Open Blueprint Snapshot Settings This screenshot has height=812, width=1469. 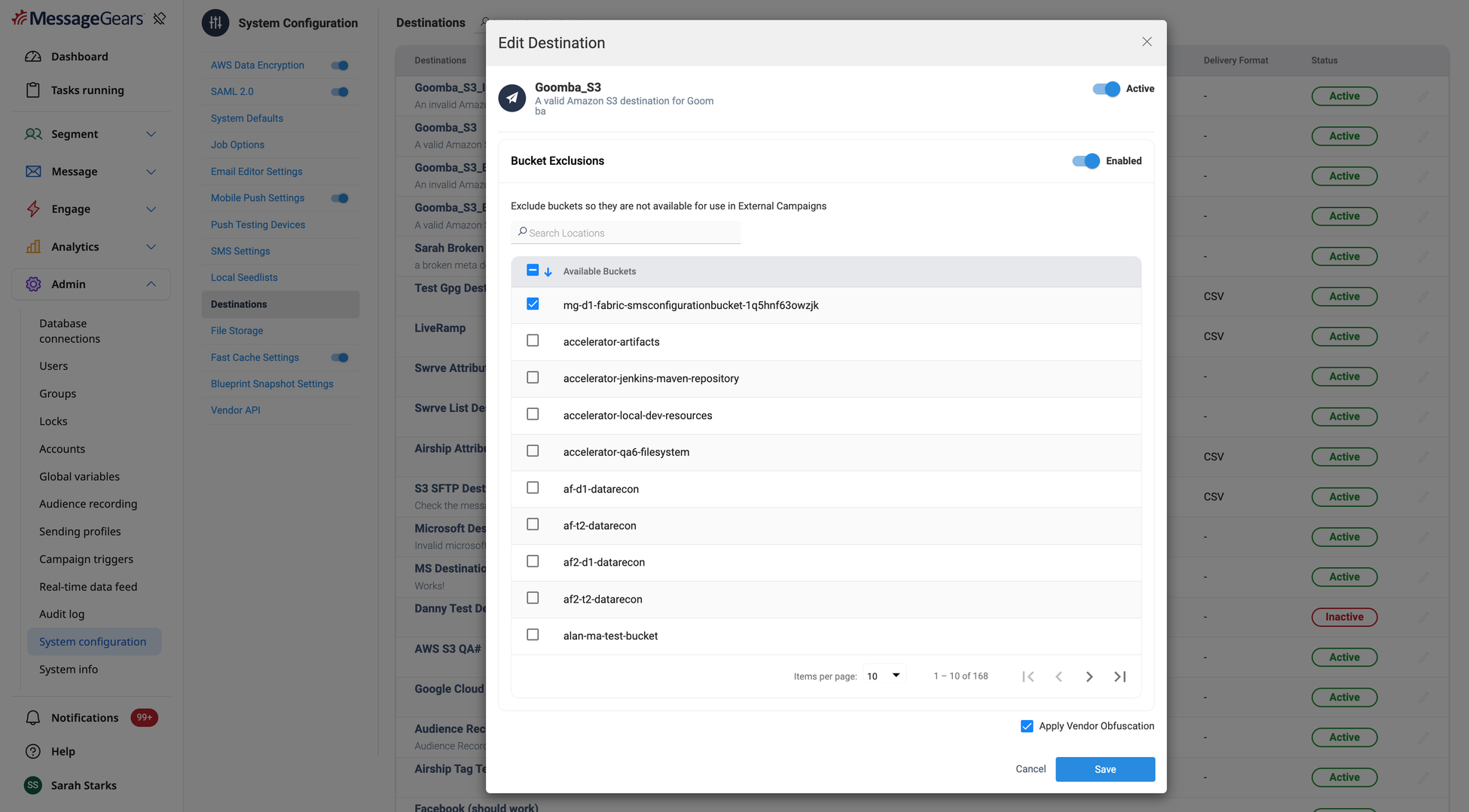[x=272, y=383]
